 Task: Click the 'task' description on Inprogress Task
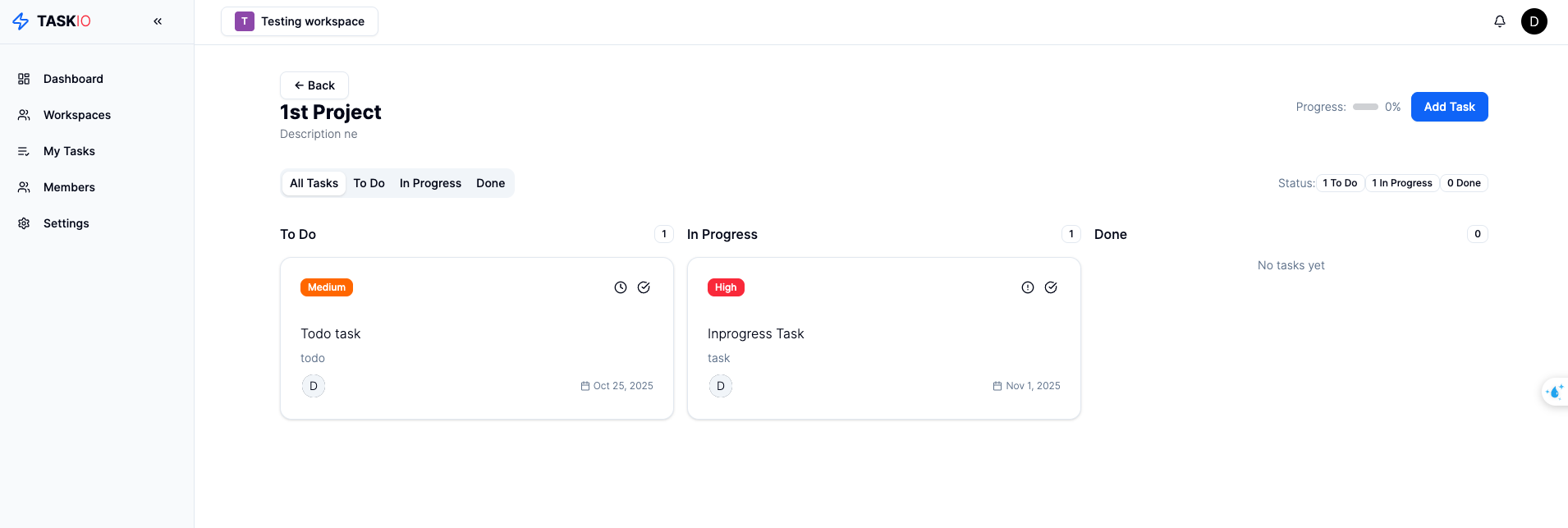pos(719,358)
